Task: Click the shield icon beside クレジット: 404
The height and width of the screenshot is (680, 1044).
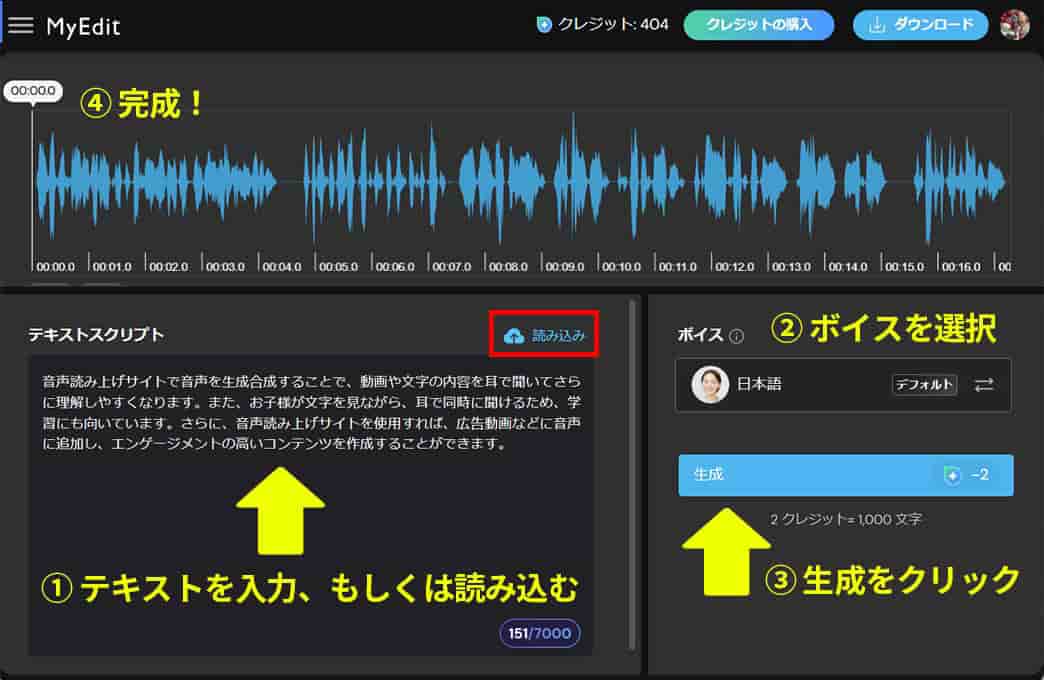Action: 544,25
